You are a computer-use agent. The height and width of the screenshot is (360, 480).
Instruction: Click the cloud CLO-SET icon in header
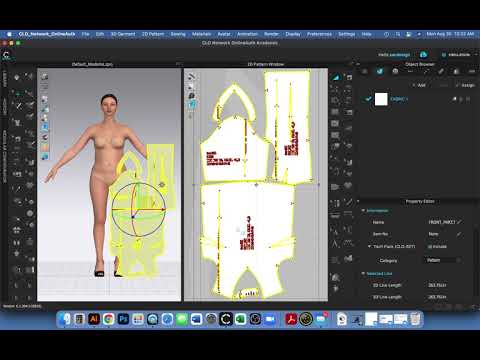(x=424, y=55)
